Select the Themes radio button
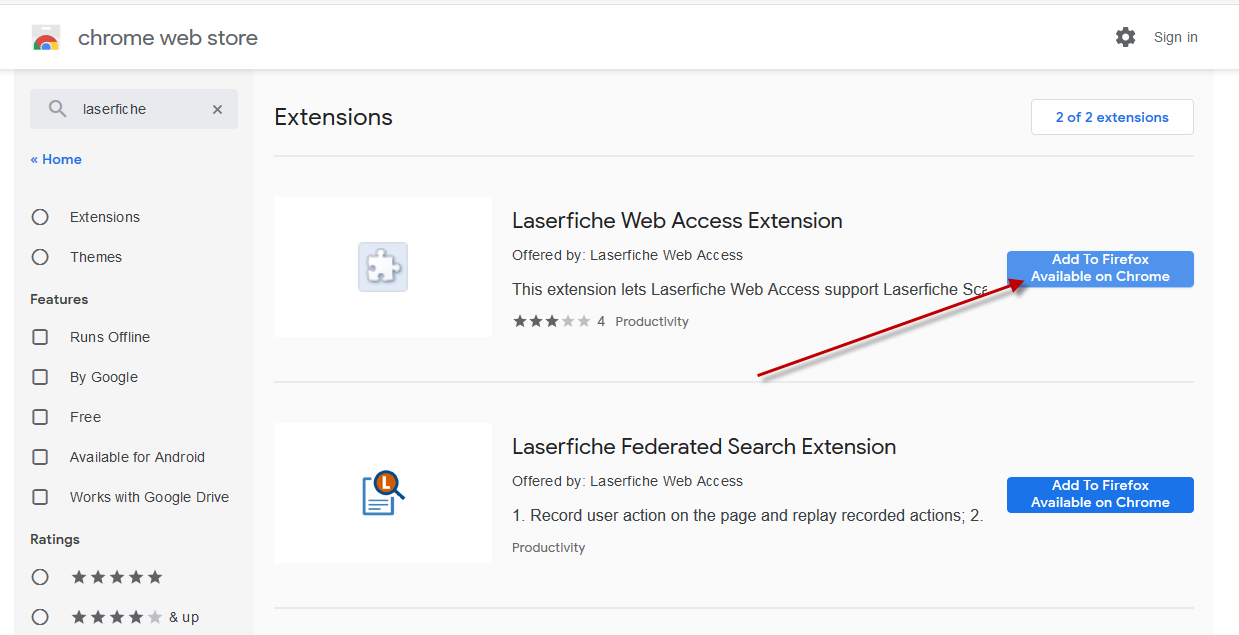 coord(40,257)
